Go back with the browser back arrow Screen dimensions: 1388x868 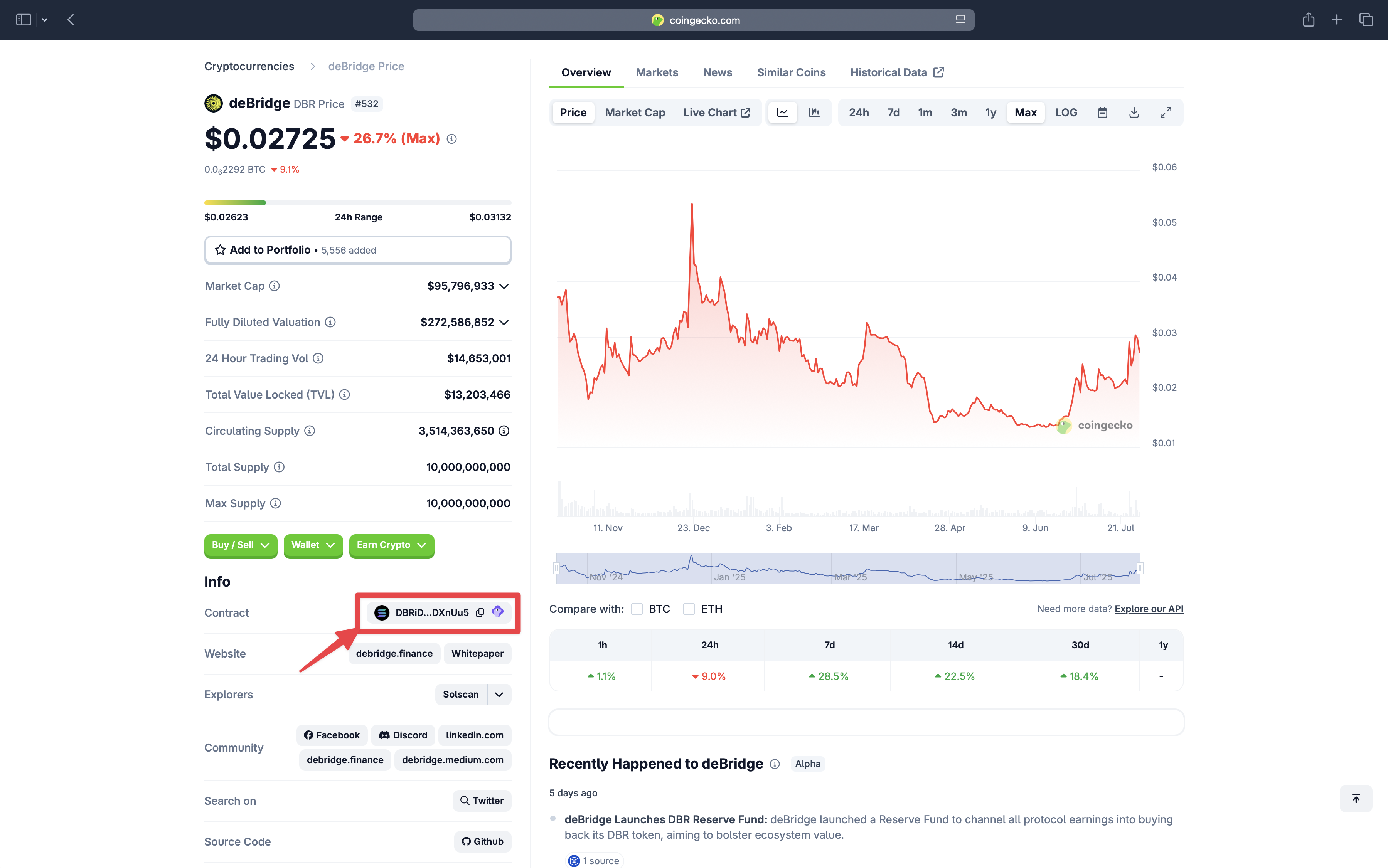pyautogui.click(x=71, y=20)
